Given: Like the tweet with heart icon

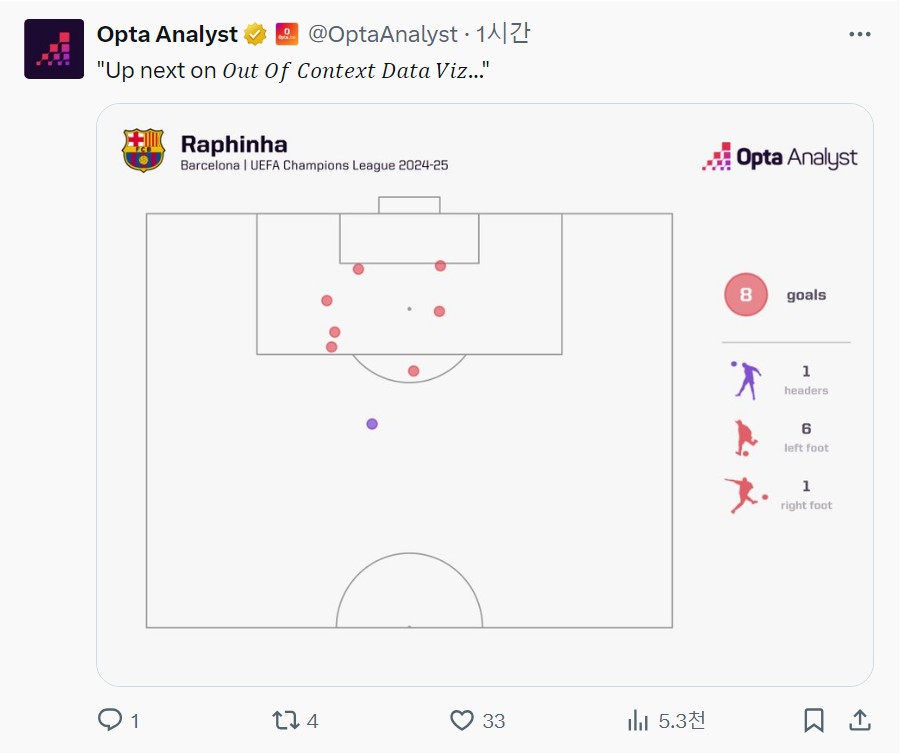Looking at the screenshot, I should tap(462, 720).
